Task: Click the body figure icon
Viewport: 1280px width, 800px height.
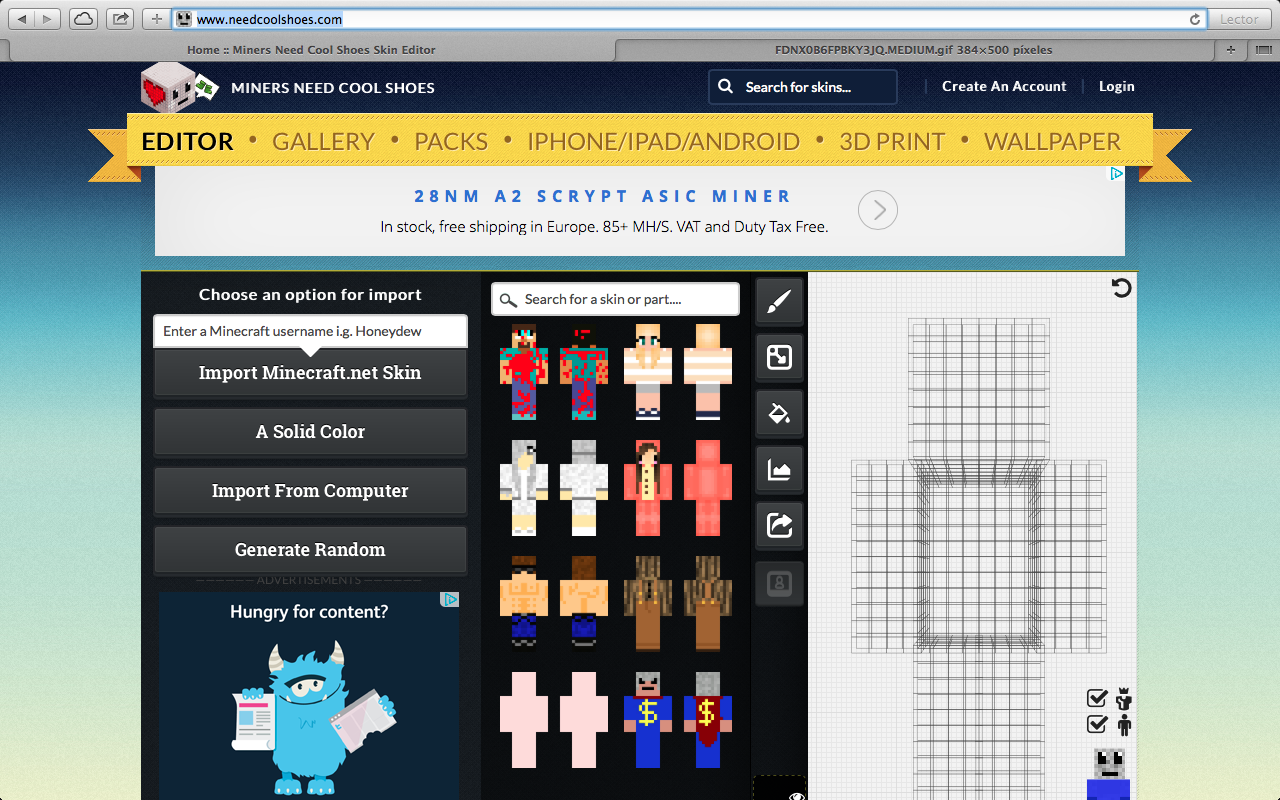Action: pos(1124,725)
